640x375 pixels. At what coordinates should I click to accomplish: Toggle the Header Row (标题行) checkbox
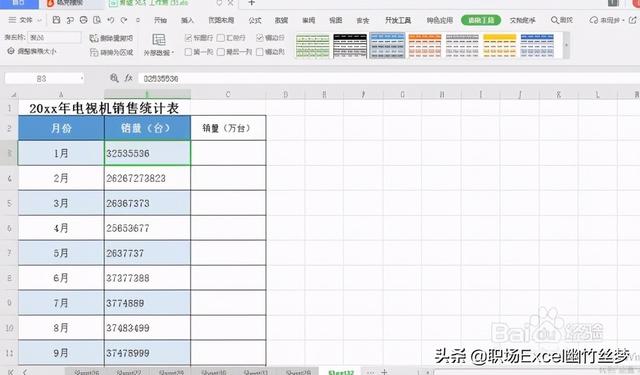pos(188,38)
